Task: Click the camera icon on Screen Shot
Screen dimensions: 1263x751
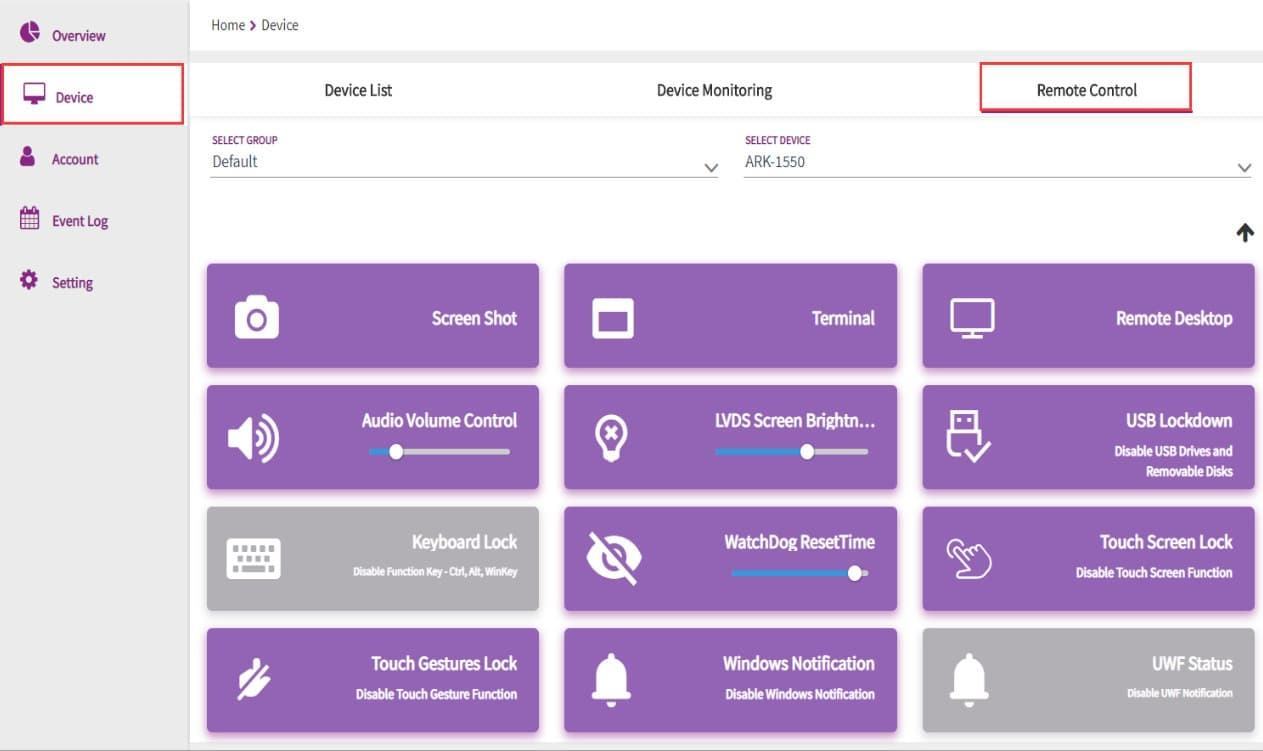Action: pyautogui.click(x=256, y=318)
